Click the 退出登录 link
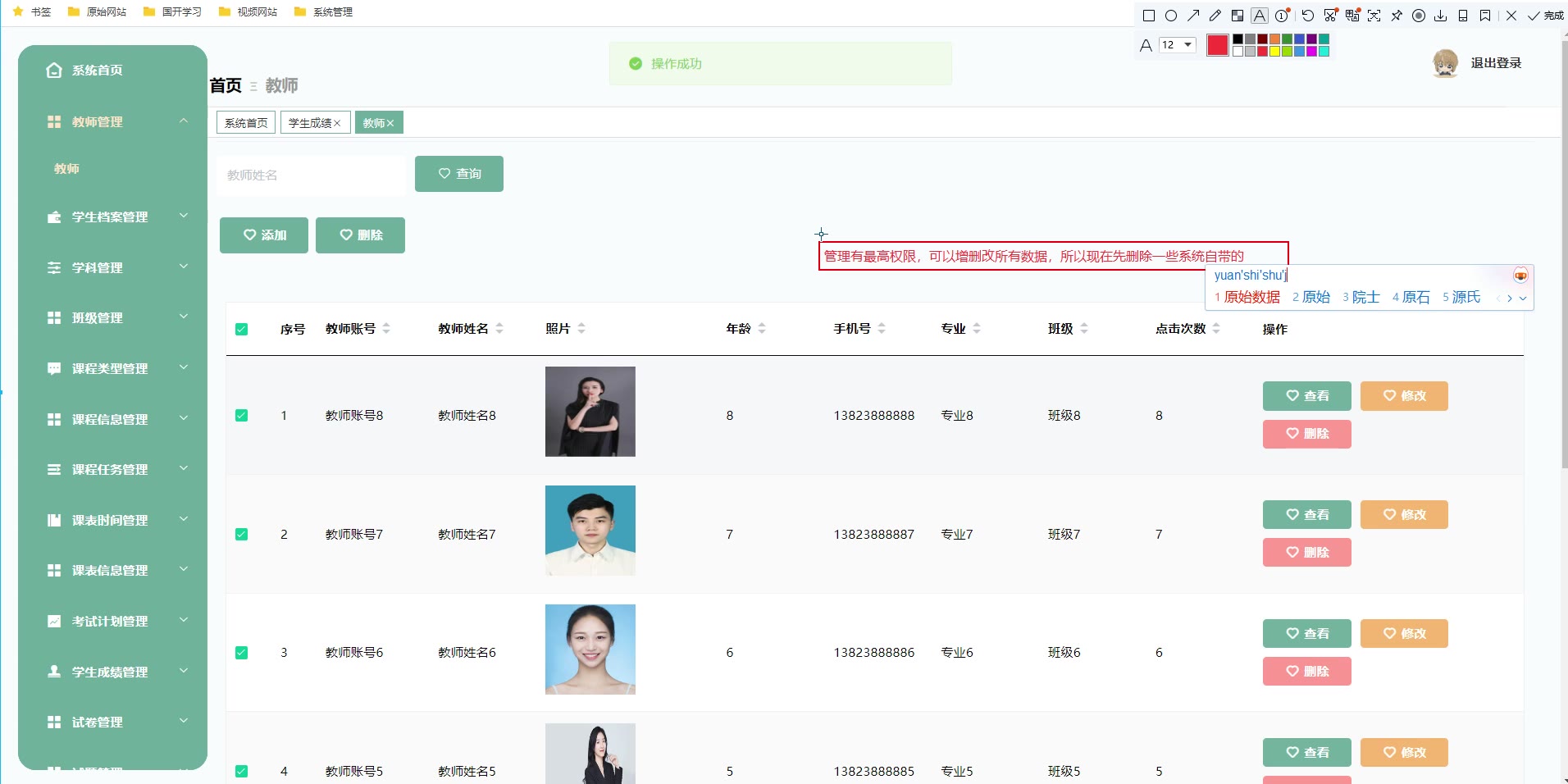This screenshot has height=784, width=1568. click(x=1496, y=63)
